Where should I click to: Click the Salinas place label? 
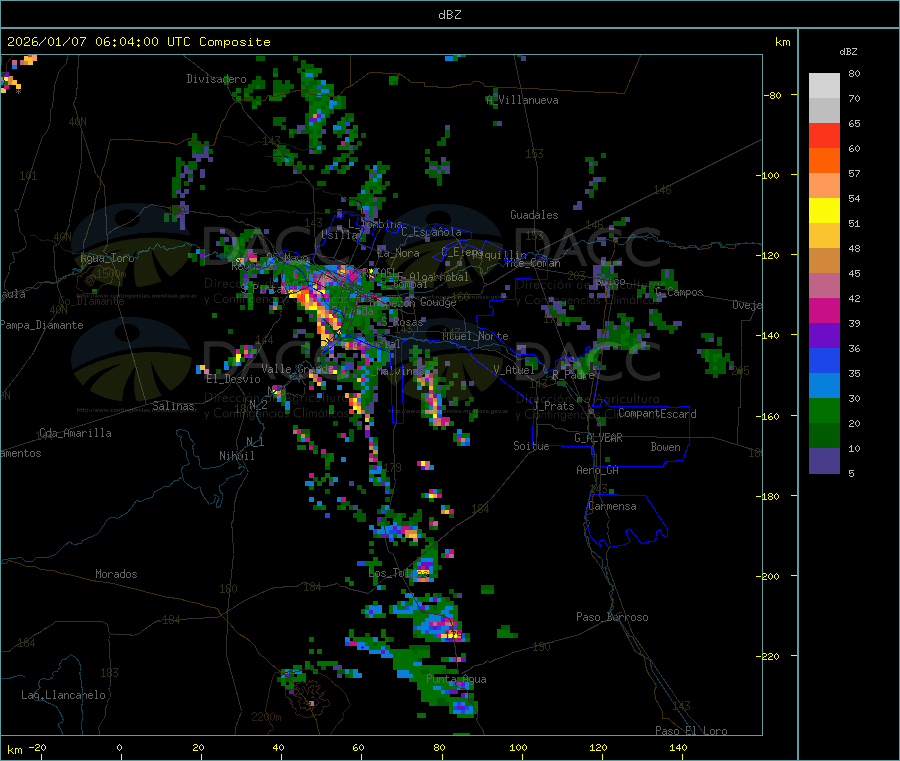pos(173,406)
